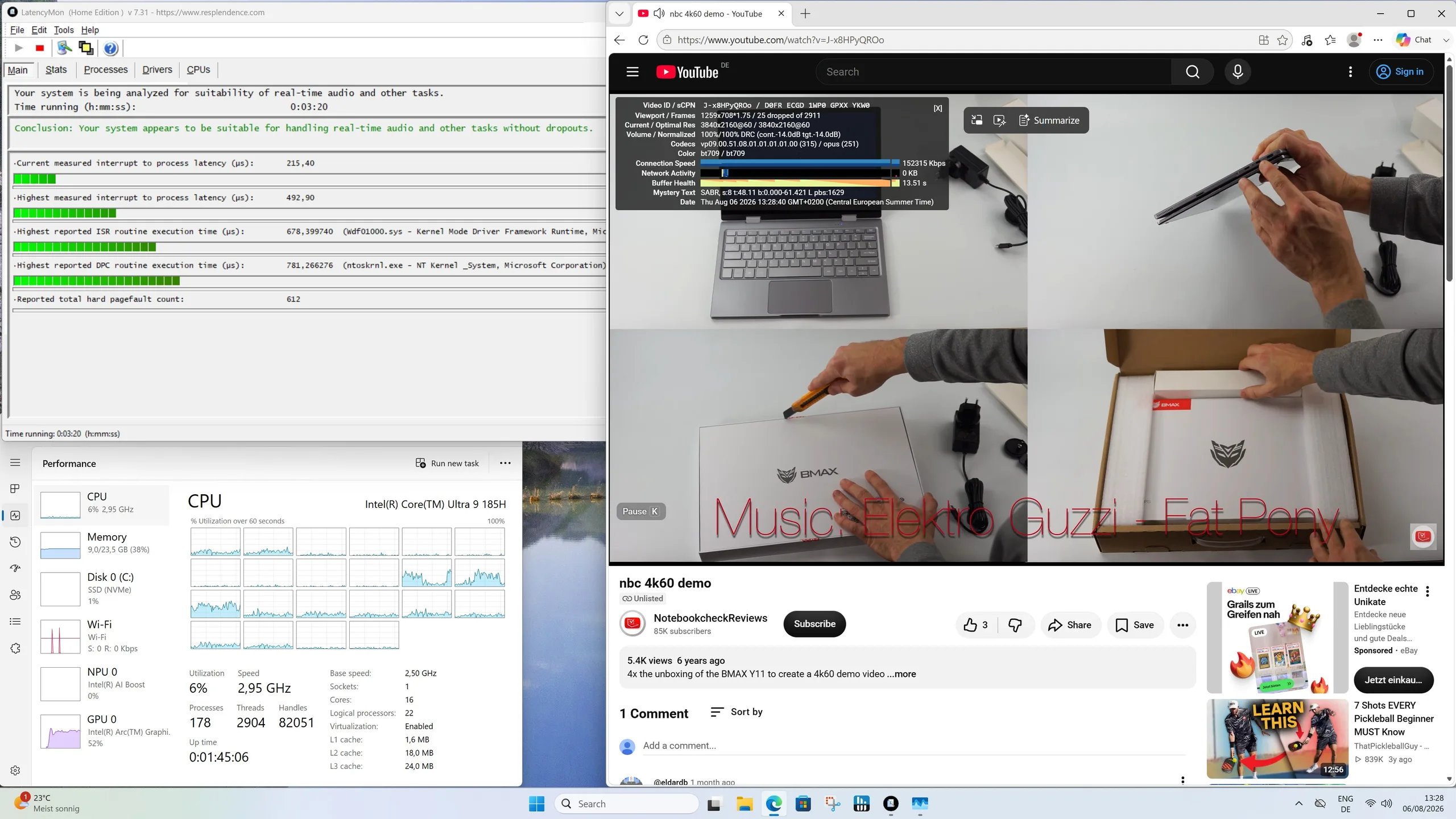Click the YouTube Sign in button
1456x819 pixels.
pyautogui.click(x=1401, y=72)
